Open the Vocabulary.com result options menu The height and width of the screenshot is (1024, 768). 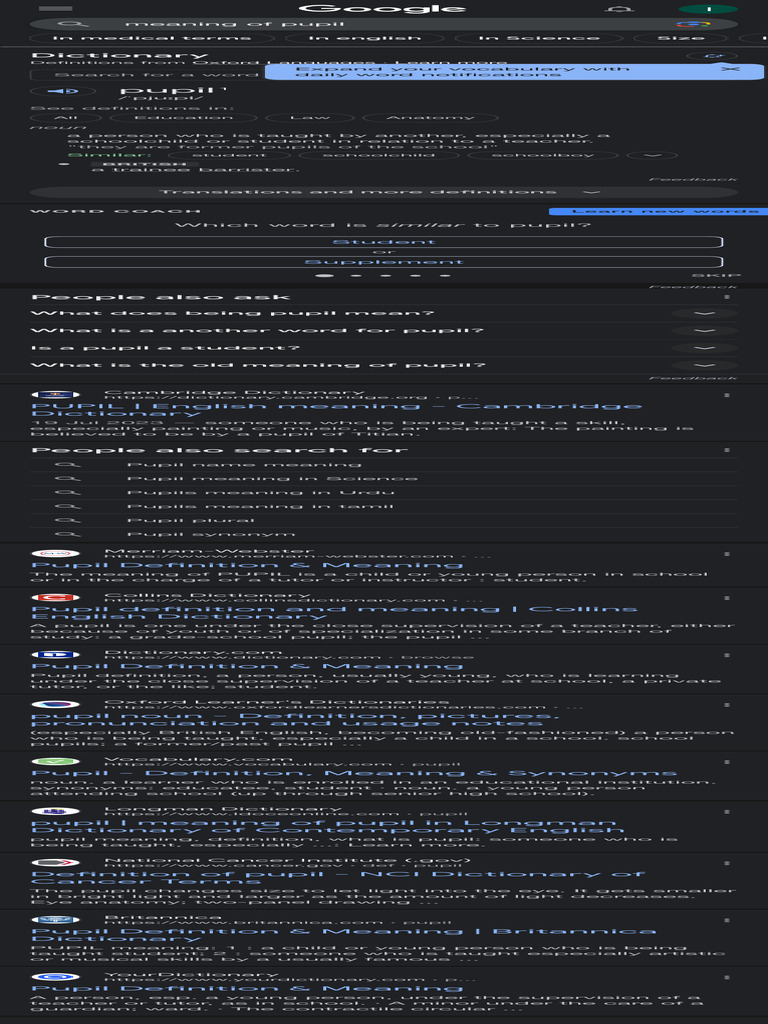(727, 761)
